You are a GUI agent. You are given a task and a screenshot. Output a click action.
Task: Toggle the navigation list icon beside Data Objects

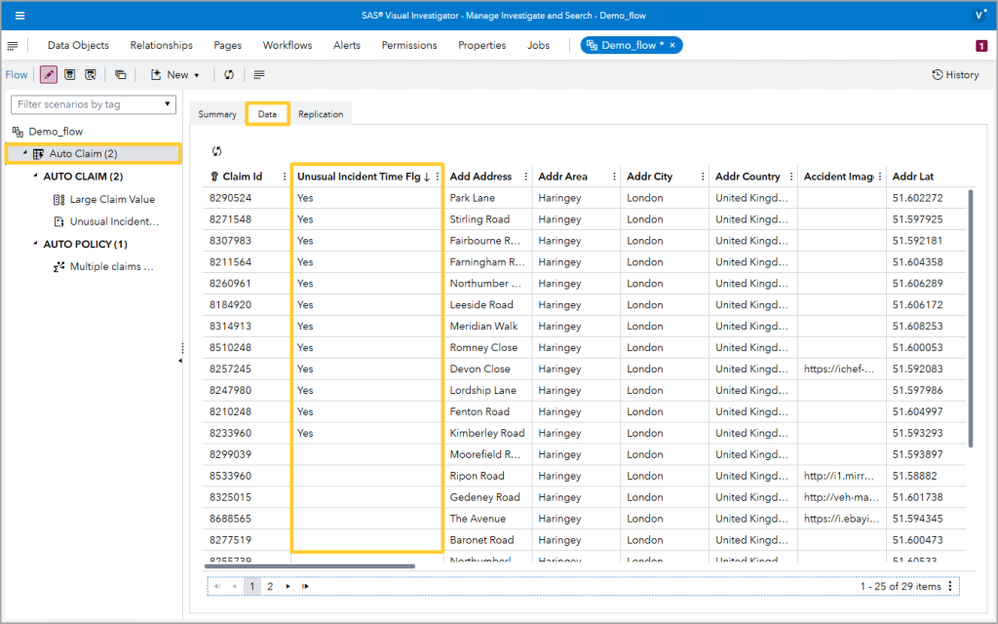(13, 45)
